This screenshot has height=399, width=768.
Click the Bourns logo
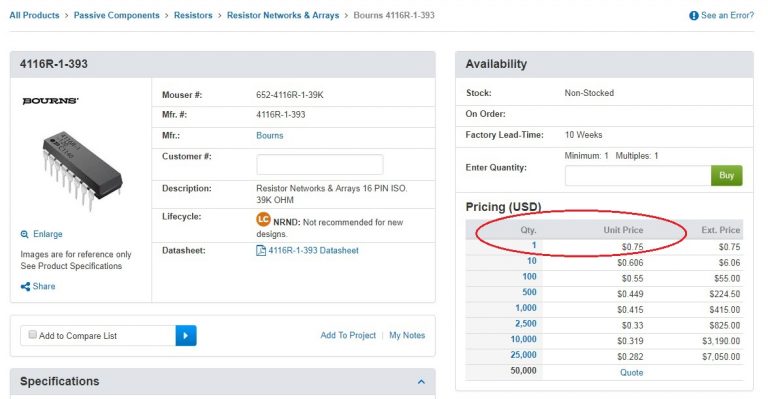point(50,101)
